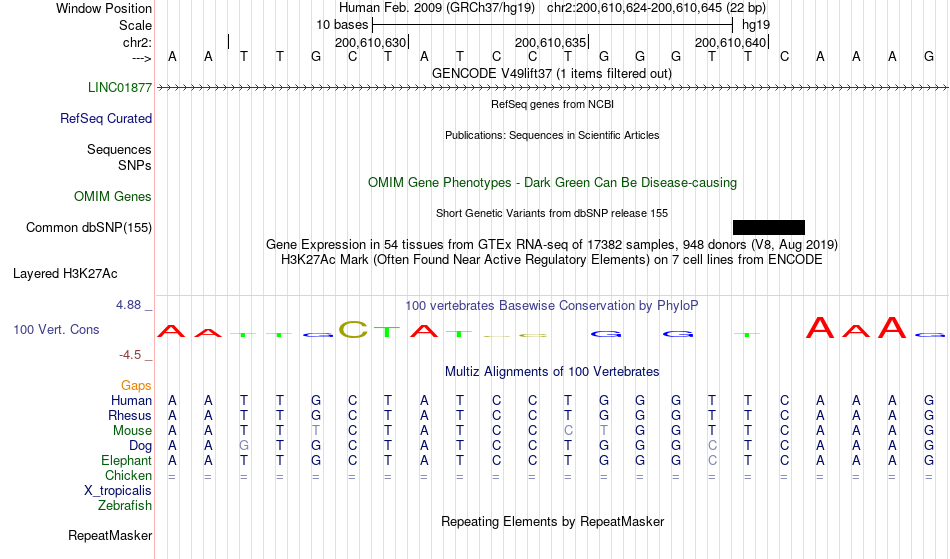Open the RefSeq Curated track label
The width and height of the screenshot is (950, 559).
(106, 119)
